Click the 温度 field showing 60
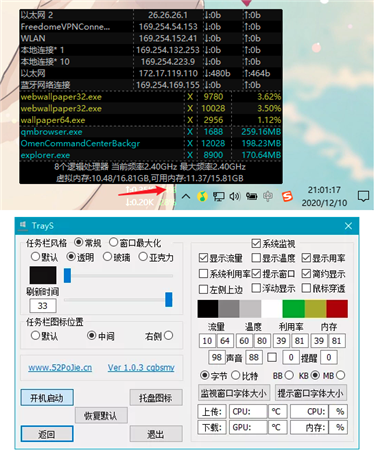 [x=244, y=341]
